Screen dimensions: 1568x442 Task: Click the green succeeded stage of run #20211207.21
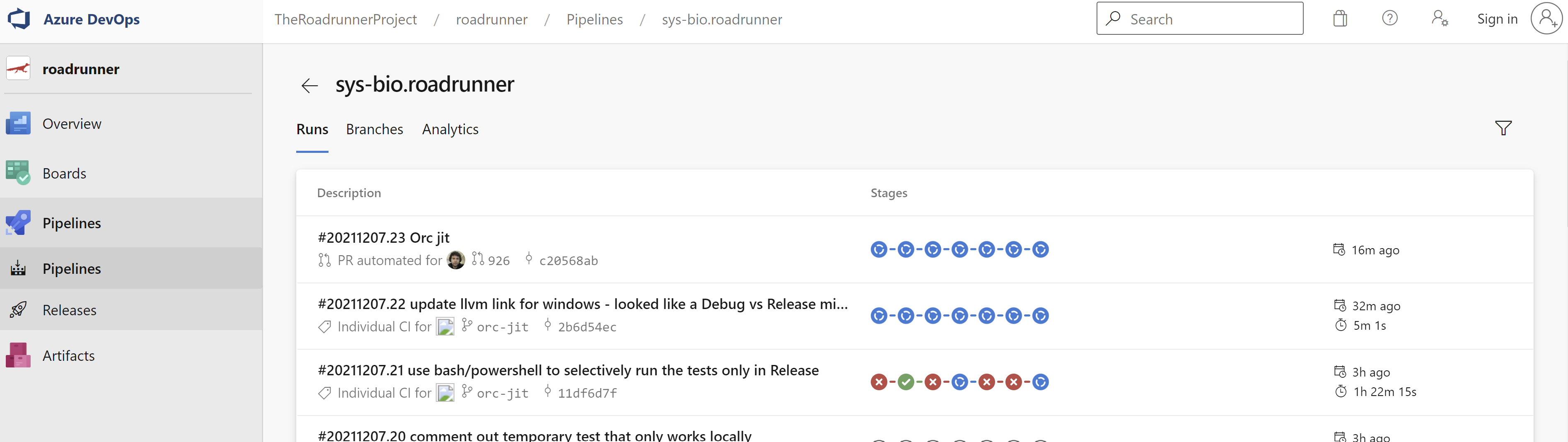[x=906, y=382]
